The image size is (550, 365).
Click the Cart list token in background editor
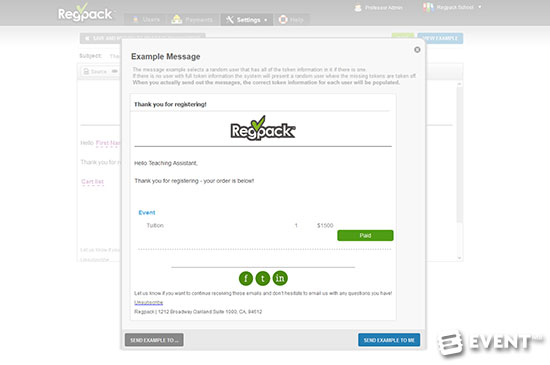[93, 182]
